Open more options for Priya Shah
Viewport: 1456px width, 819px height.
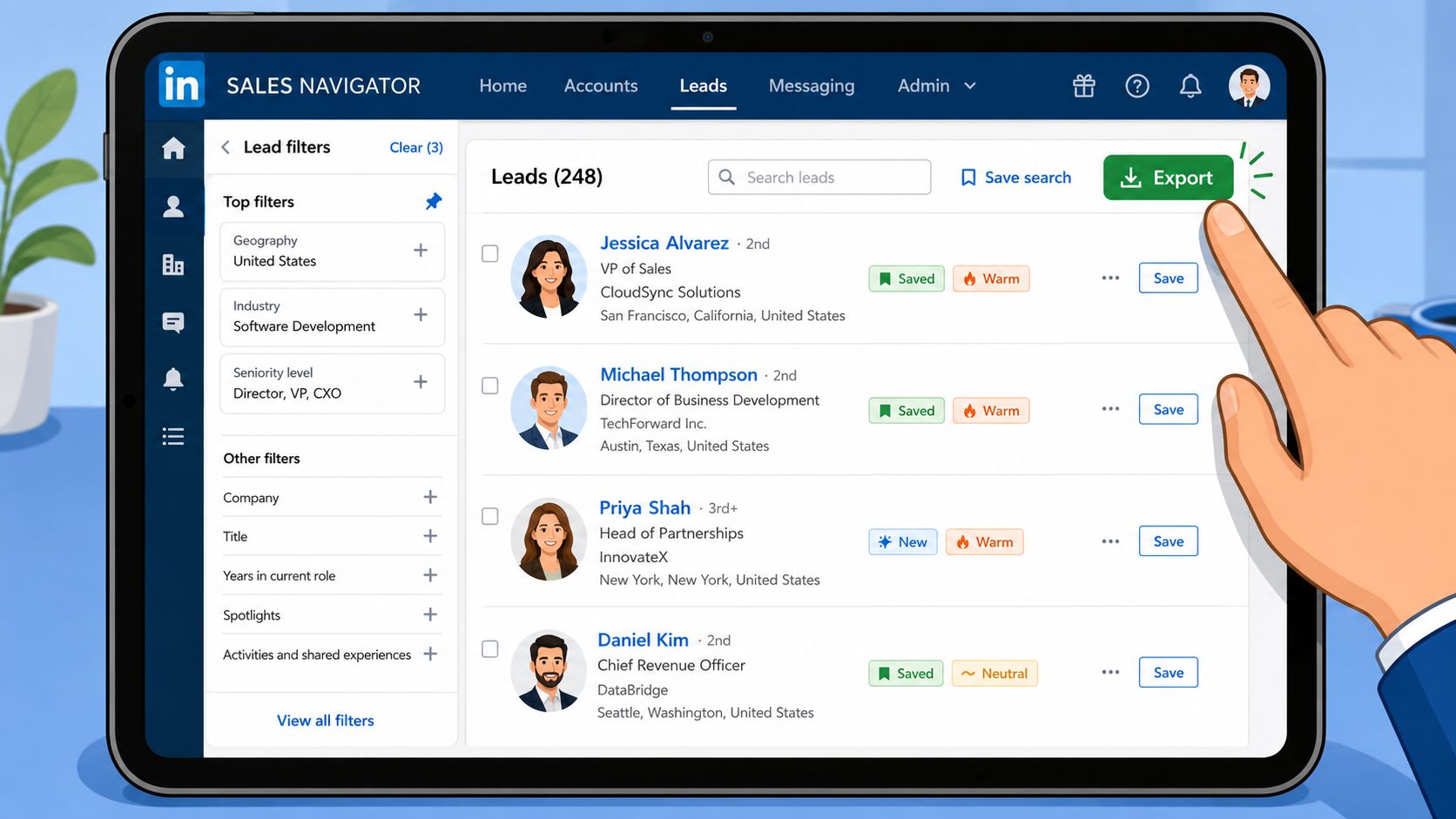click(1110, 540)
